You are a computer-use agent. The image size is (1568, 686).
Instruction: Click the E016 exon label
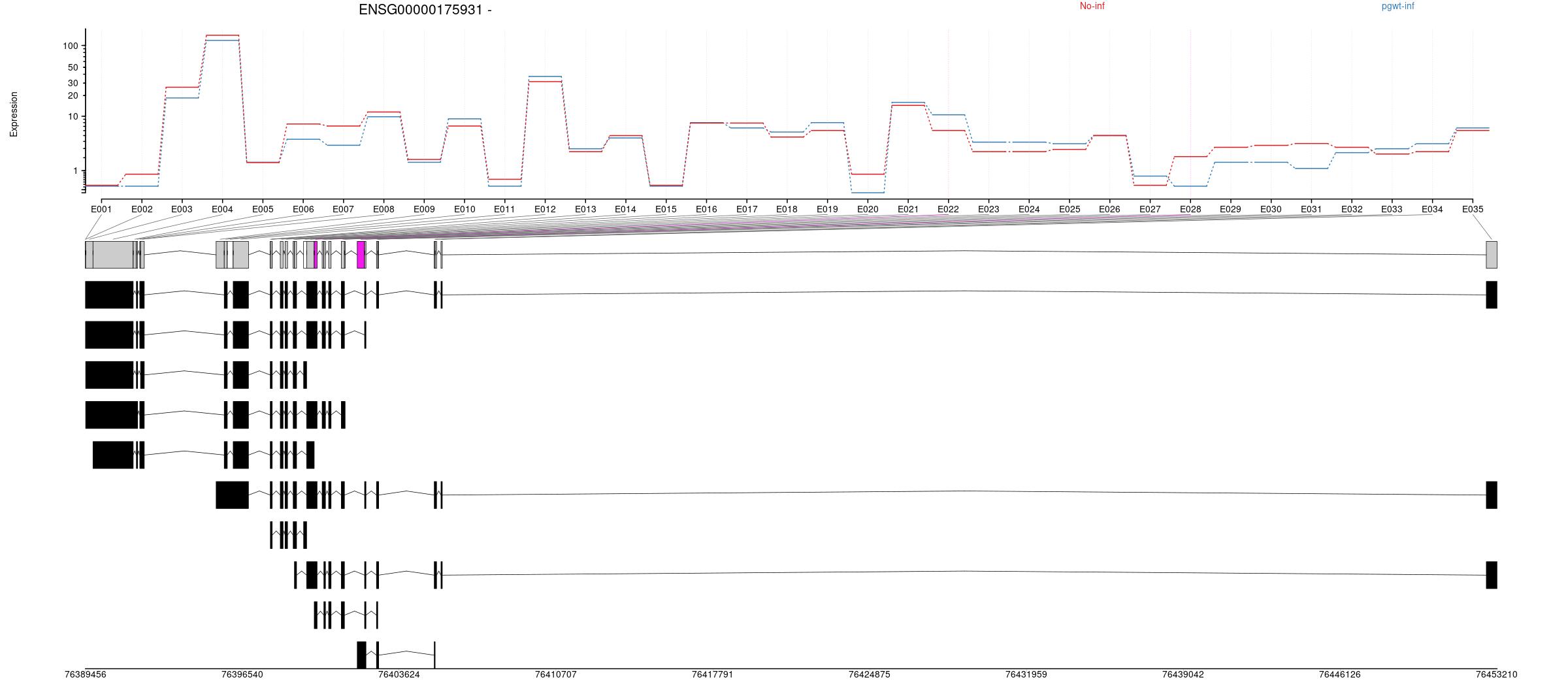tap(706, 209)
